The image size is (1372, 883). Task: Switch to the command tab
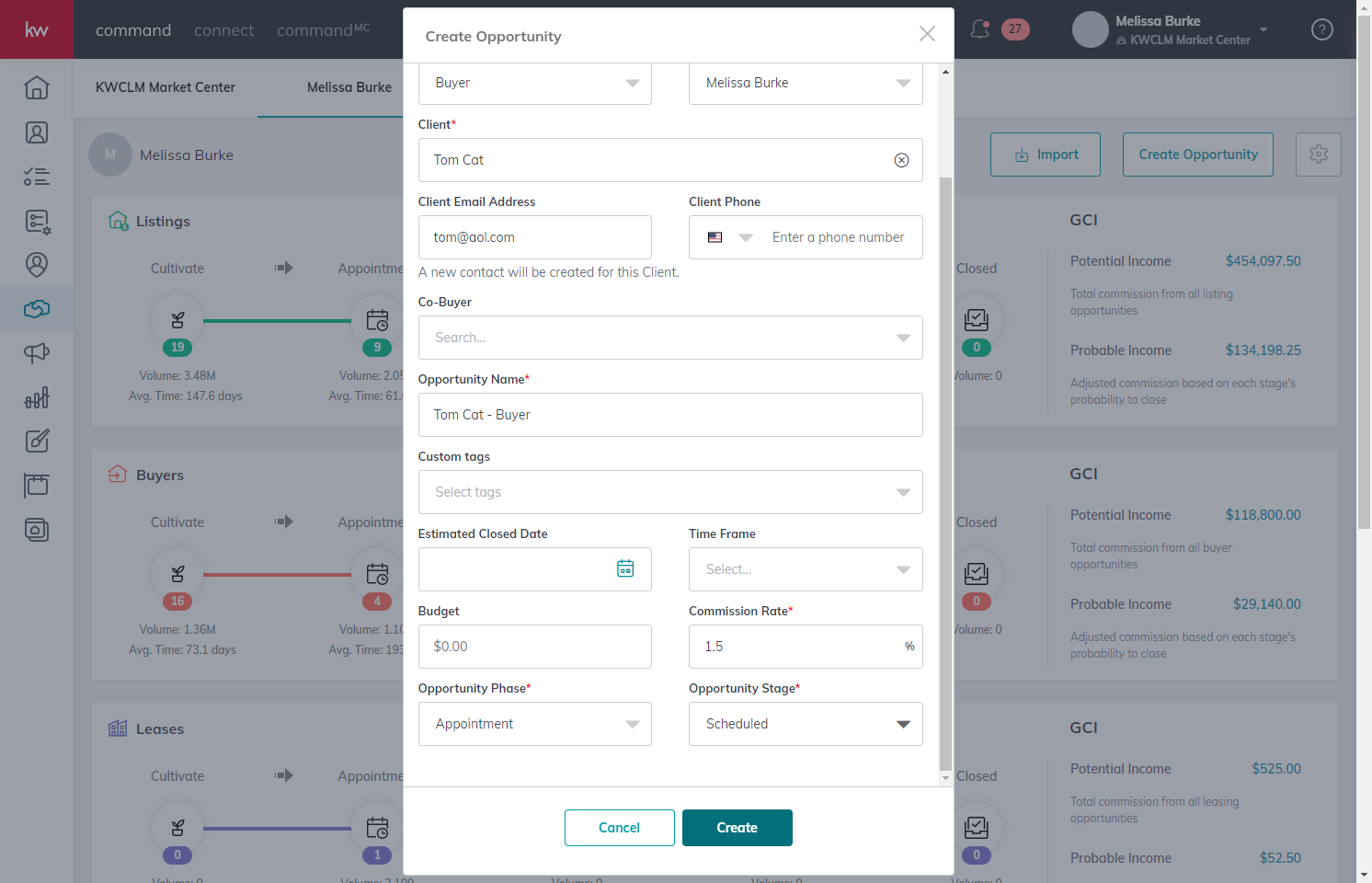[133, 30]
